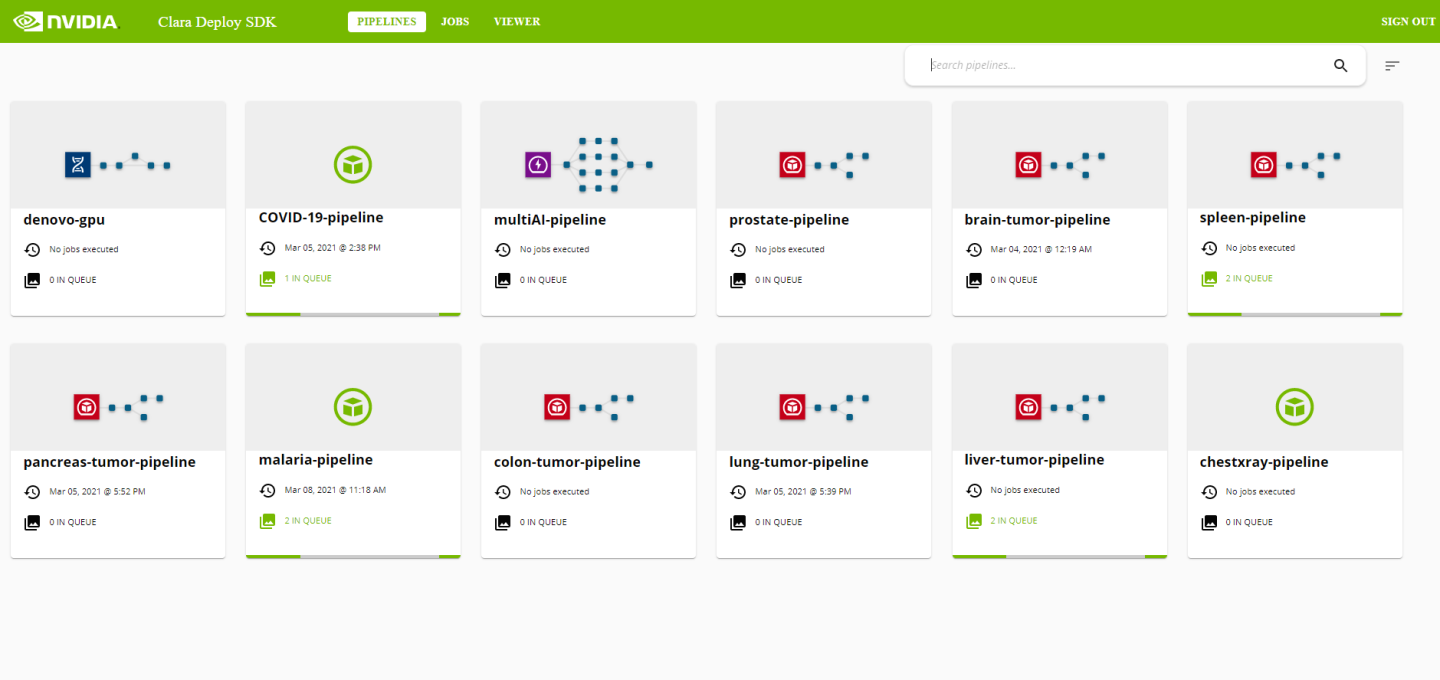
Task: Click the multiAI-pipeline purple lightning icon
Action: tap(538, 164)
